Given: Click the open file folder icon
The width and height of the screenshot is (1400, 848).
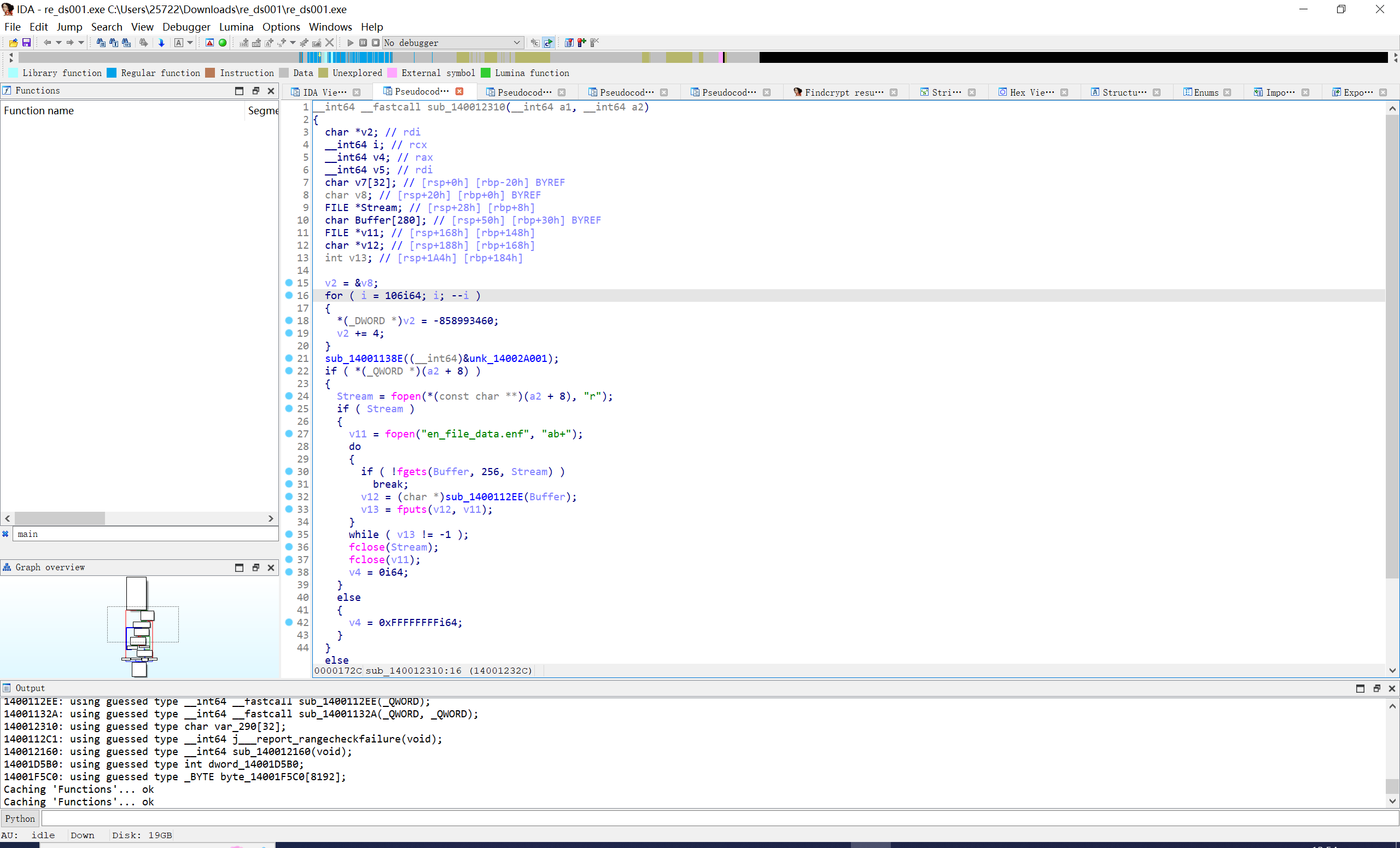Looking at the screenshot, I should [13, 43].
